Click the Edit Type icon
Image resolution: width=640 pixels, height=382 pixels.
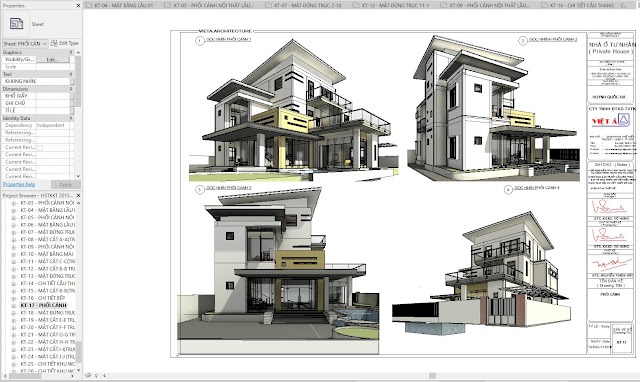[x=54, y=43]
